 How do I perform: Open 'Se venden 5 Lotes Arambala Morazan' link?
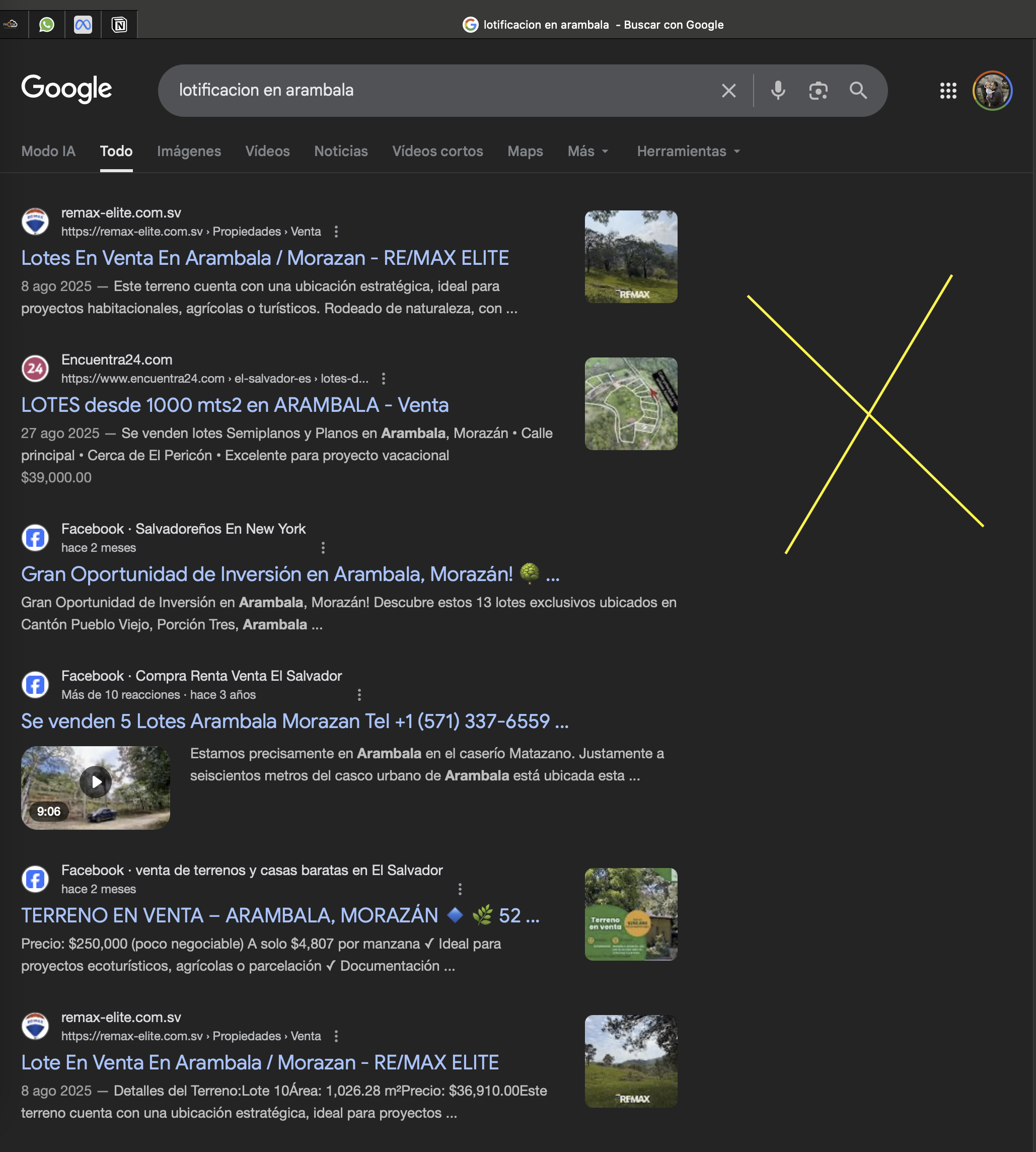(295, 721)
